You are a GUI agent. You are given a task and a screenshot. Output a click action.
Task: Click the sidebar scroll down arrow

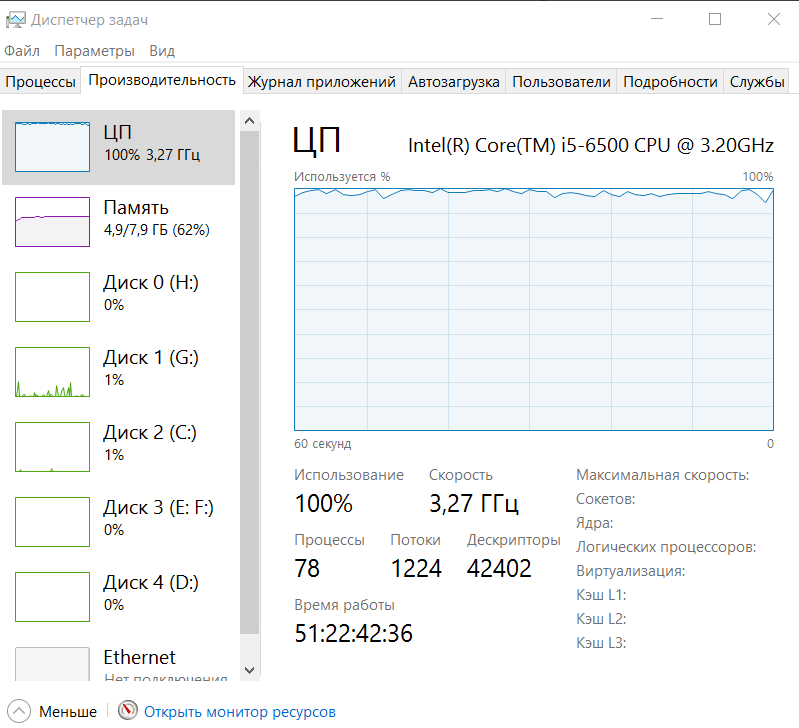(x=250, y=670)
